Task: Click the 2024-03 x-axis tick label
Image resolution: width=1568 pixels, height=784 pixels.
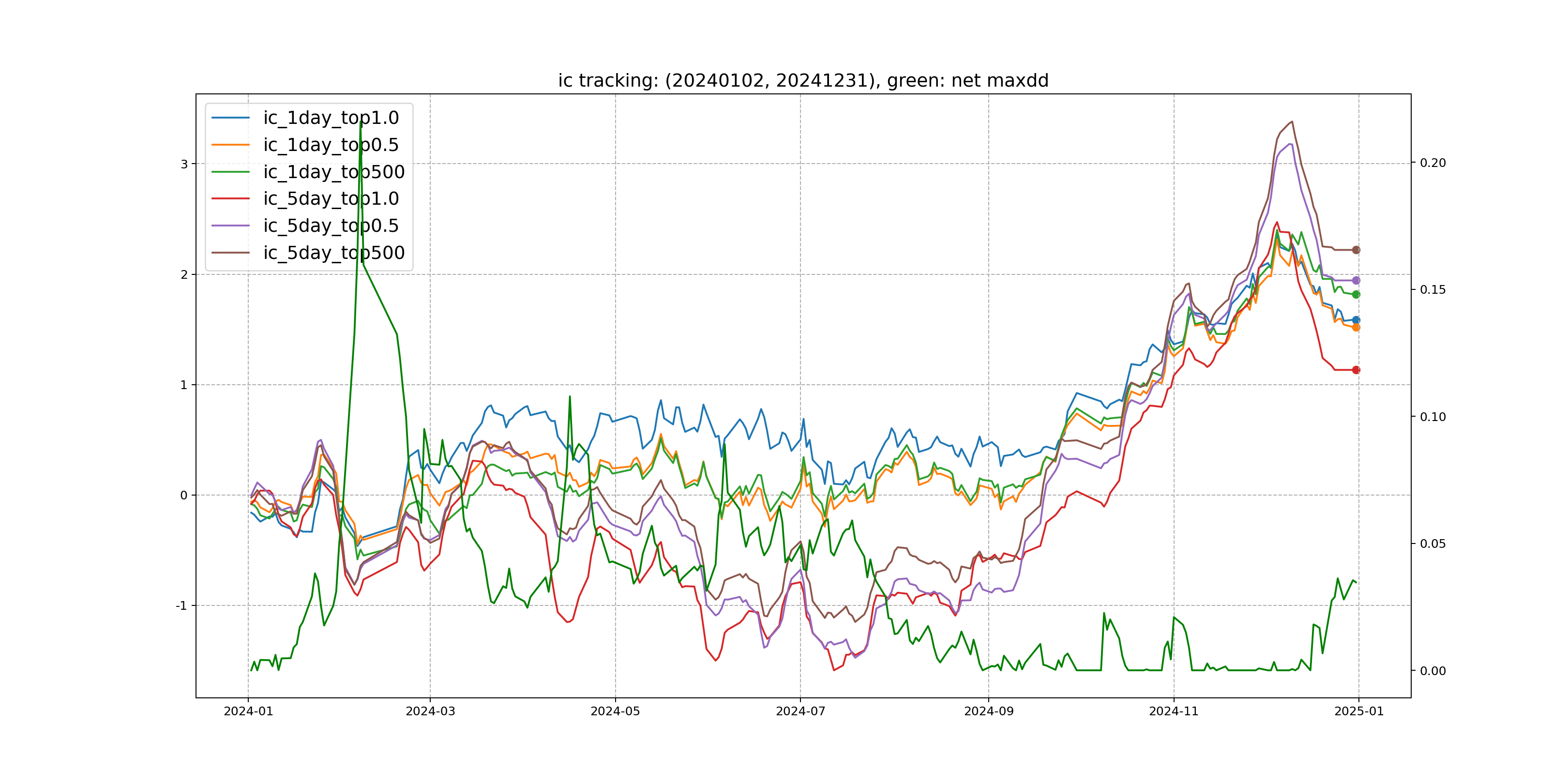Action: pyautogui.click(x=430, y=711)
